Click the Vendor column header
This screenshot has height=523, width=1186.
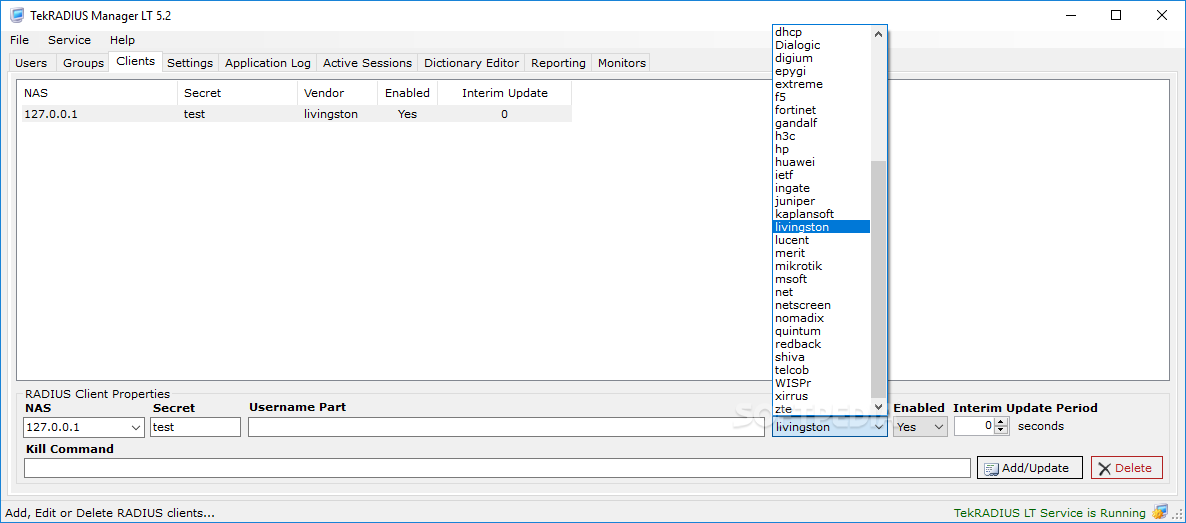pos(337,93)
